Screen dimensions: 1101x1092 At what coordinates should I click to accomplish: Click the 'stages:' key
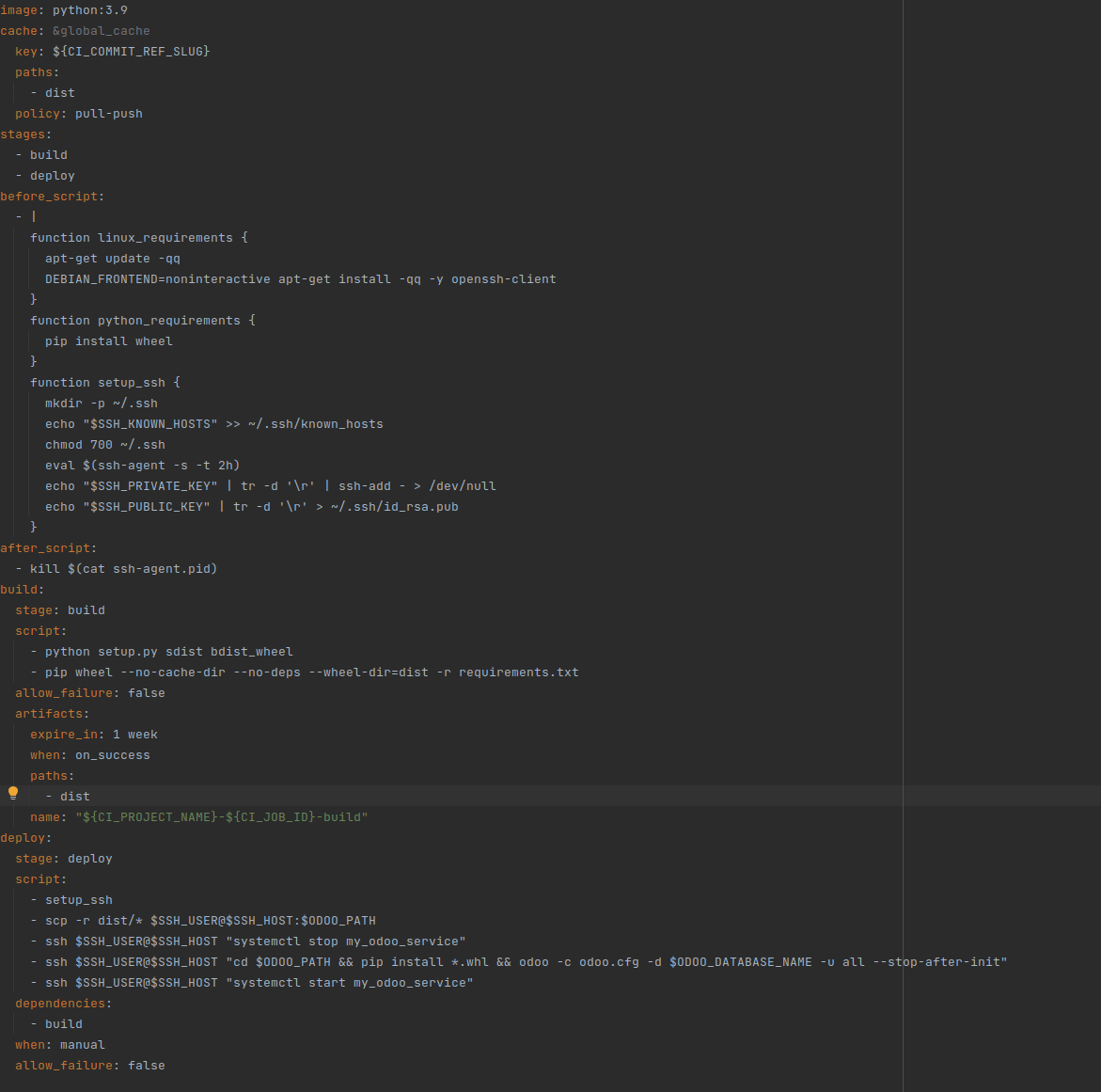[26, 135]
